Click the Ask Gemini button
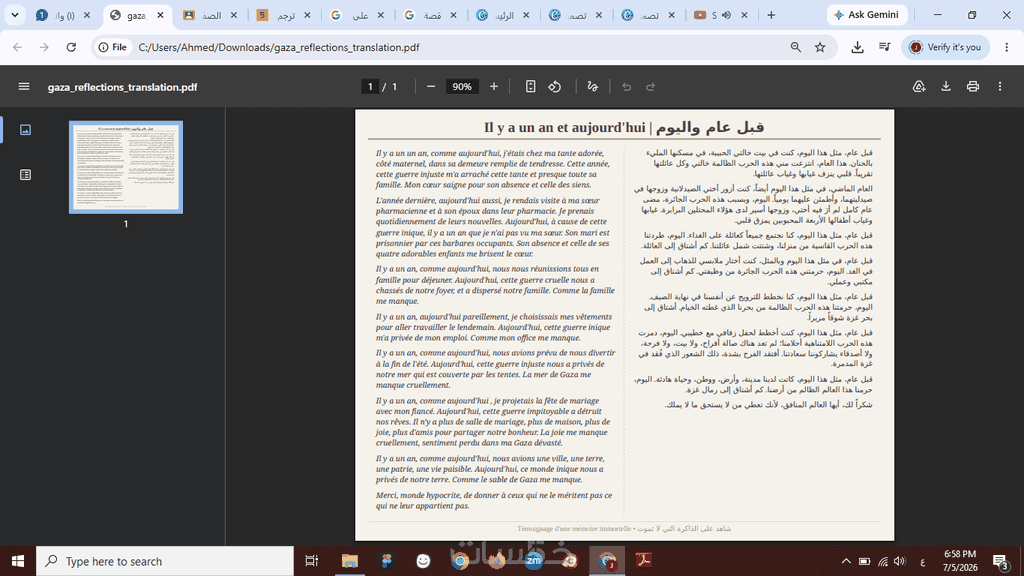1024x576 pixels. click(x=867, y=14)
